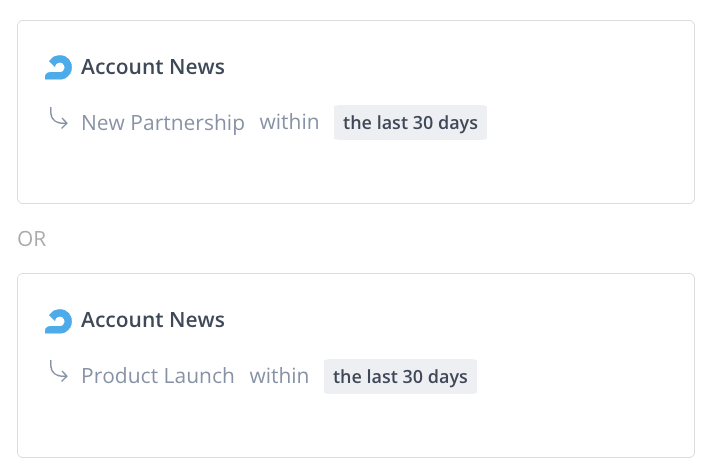The image size is (716, 474).
Task: Click the sub-condition arrow beside New Partnership
Action: 58,120
